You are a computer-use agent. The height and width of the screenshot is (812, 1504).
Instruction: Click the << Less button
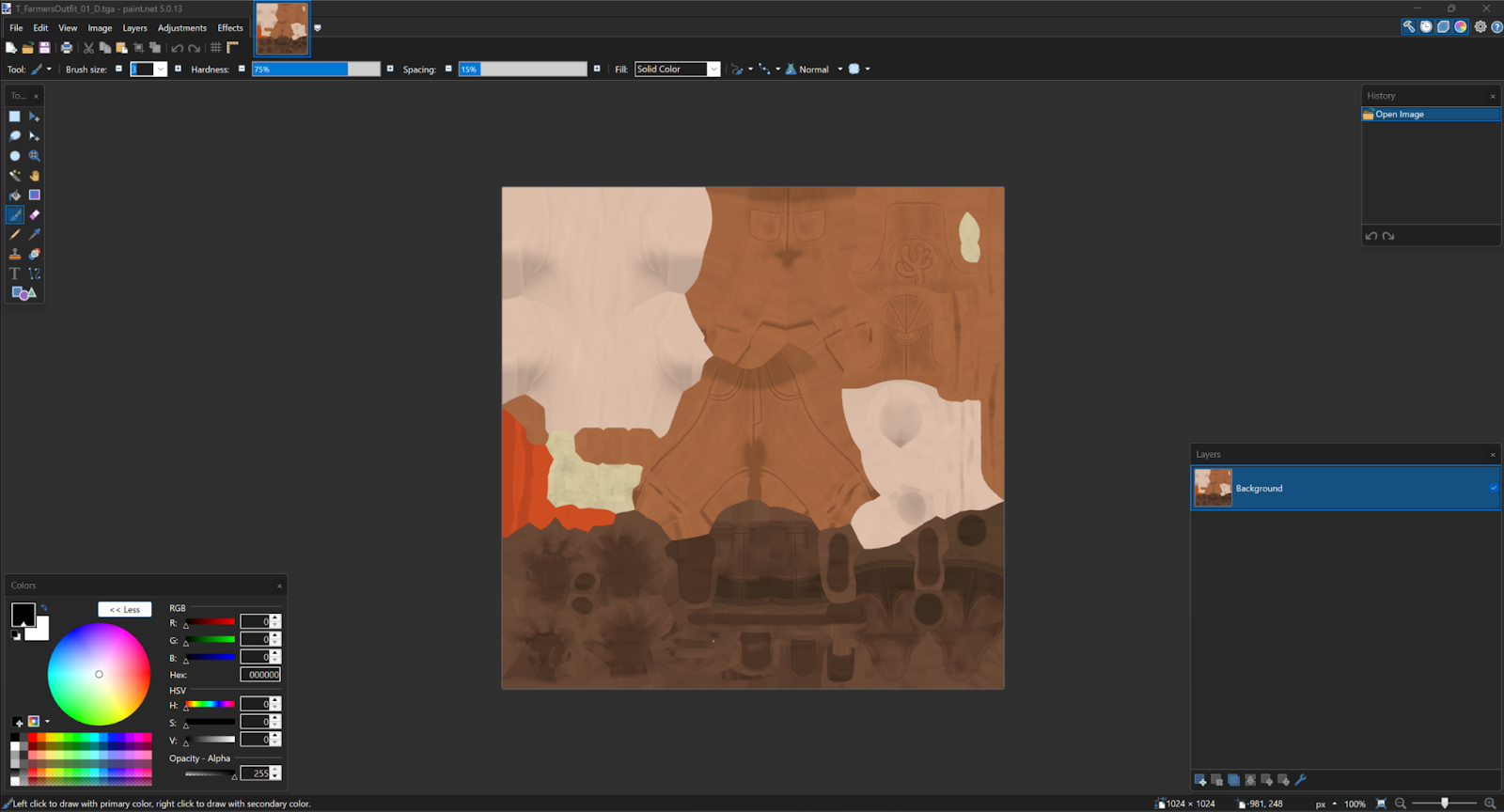click(125, 609)
